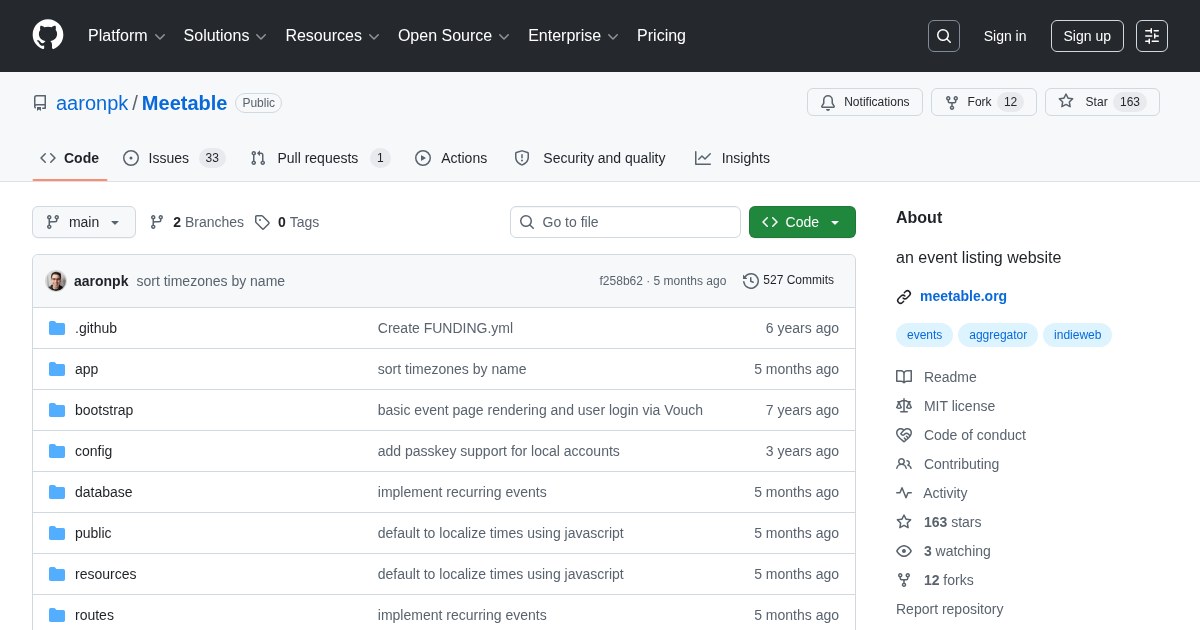Click the public folder icon
The image size is (1200, 630).
tap(57, 533)
